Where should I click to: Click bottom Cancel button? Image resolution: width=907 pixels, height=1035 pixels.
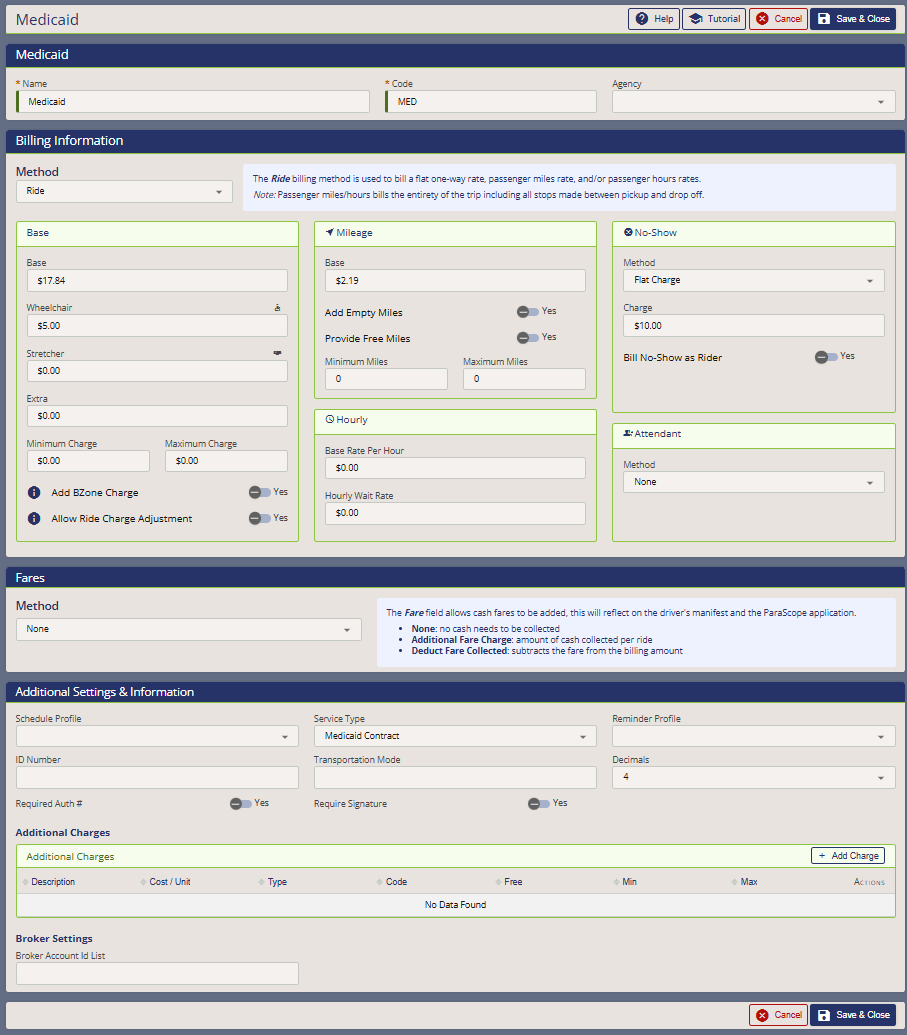[778, 1015]
